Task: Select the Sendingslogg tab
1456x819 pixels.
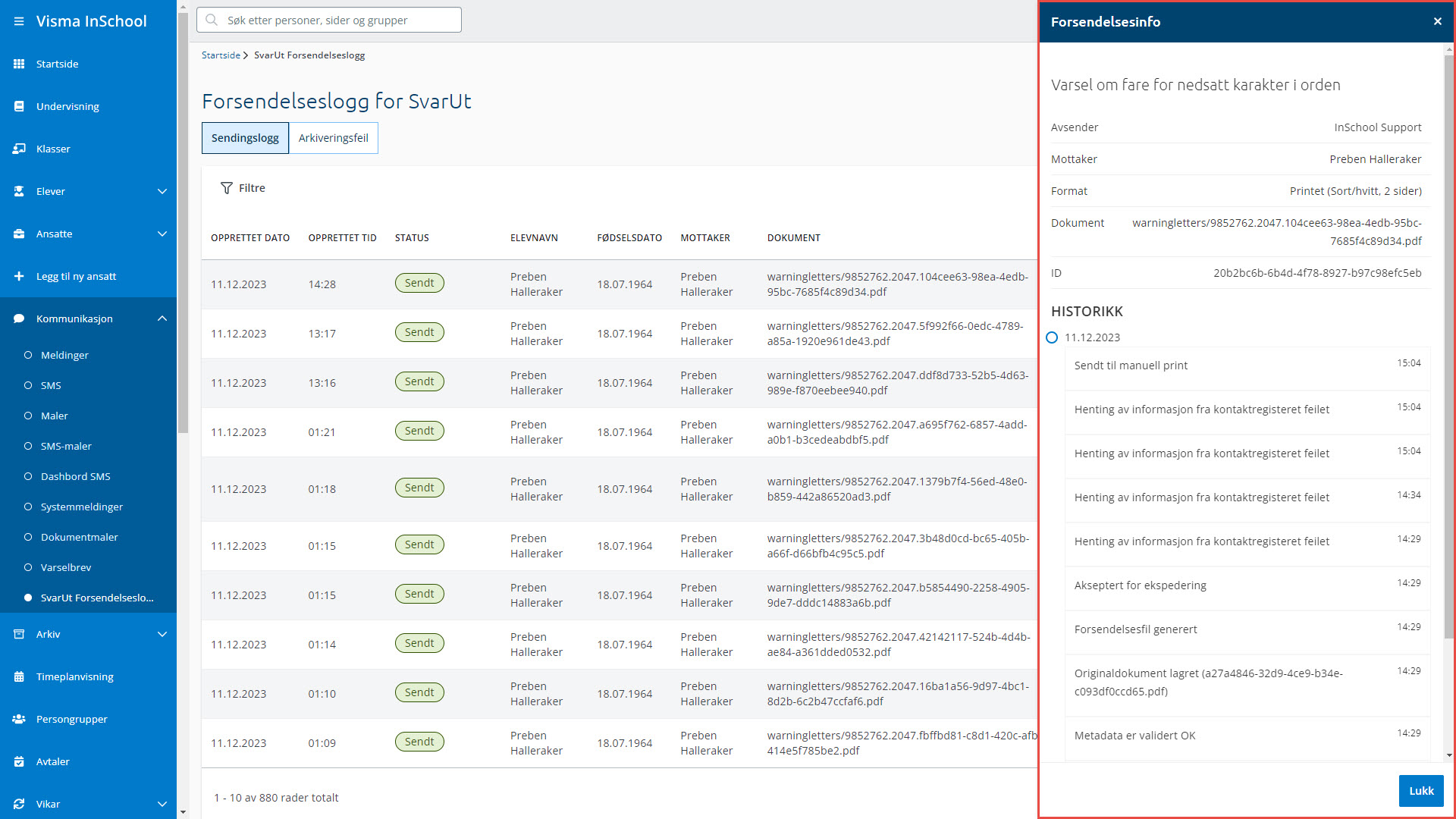Action: [245, 138]
